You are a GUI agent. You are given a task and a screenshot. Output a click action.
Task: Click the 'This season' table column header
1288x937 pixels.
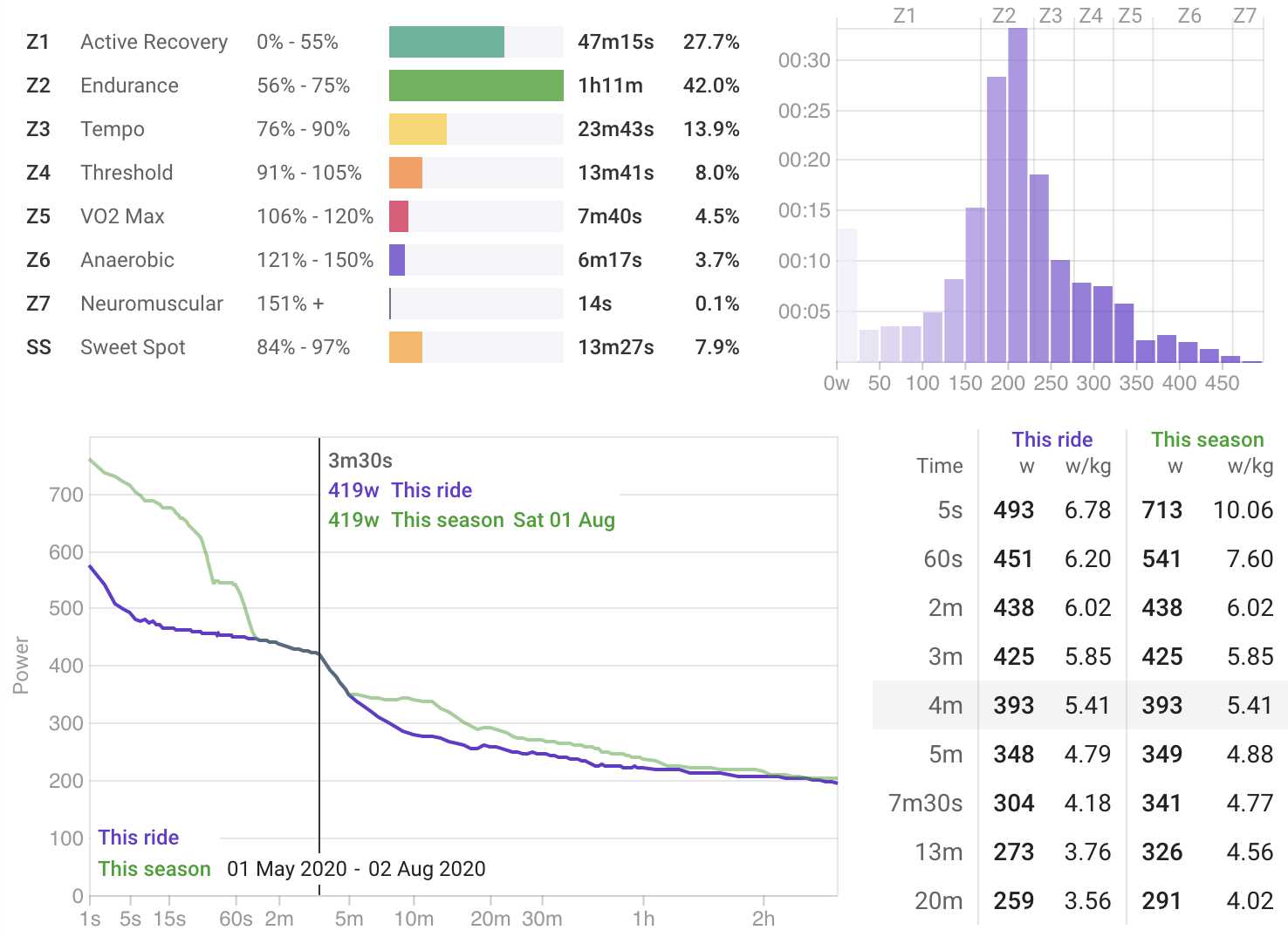click(x=1207, y=440)
